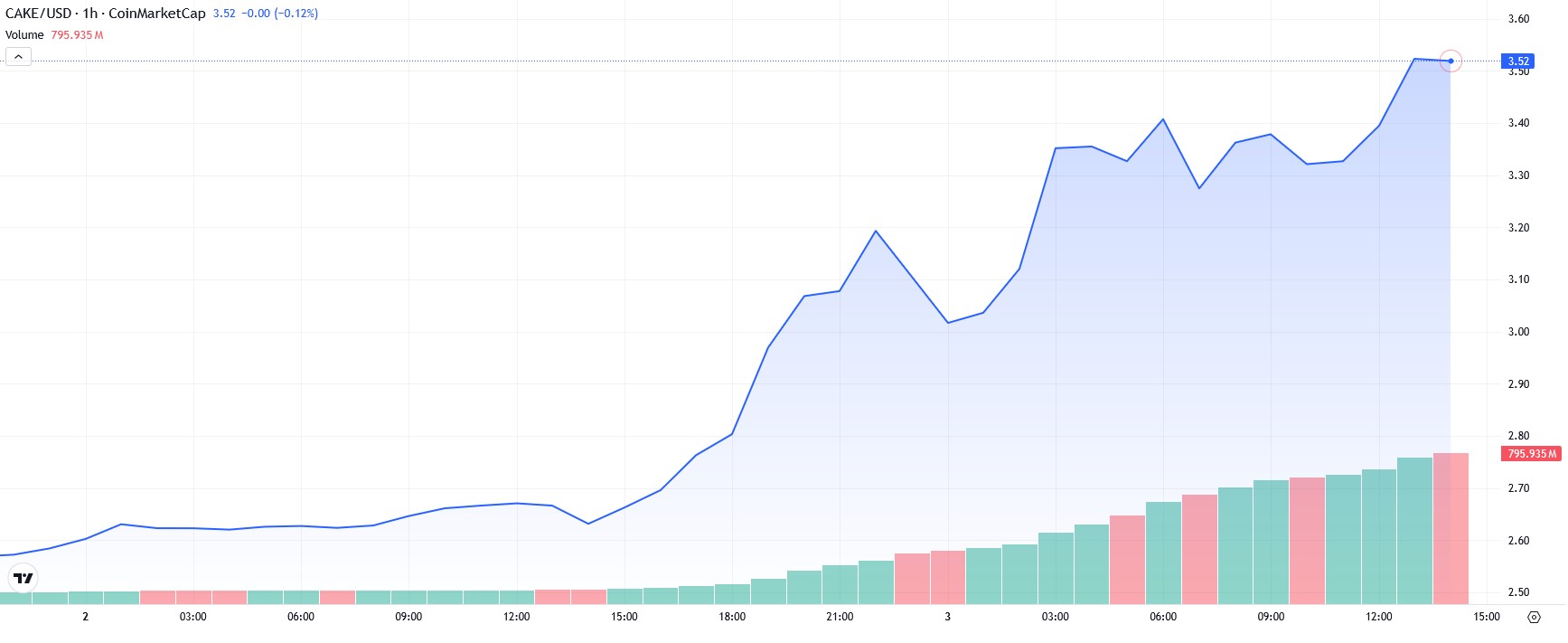Click the 18:00 time axis label

click(732, 617)
